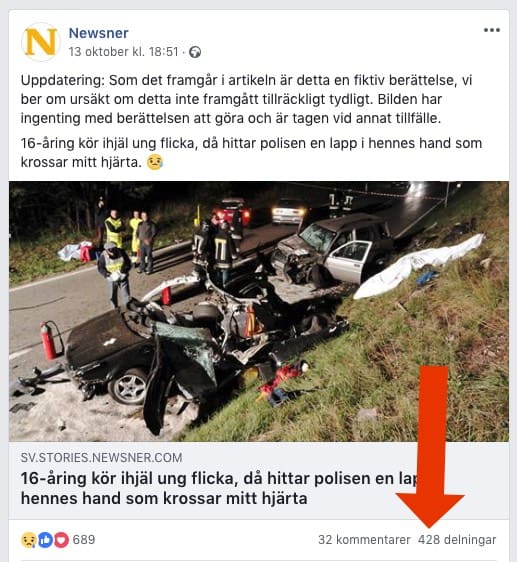
Task: Click the red arrow annotation
Action: coord(430,446)
